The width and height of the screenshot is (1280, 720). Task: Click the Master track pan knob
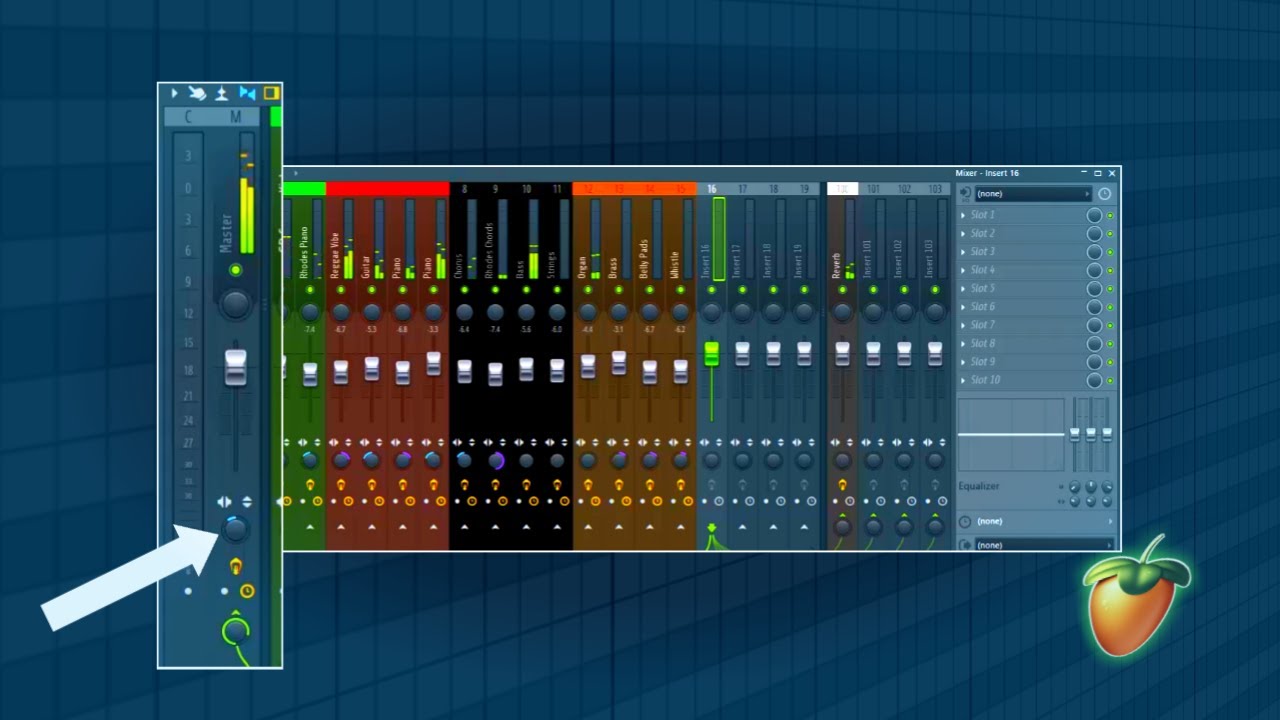[235, 304]
